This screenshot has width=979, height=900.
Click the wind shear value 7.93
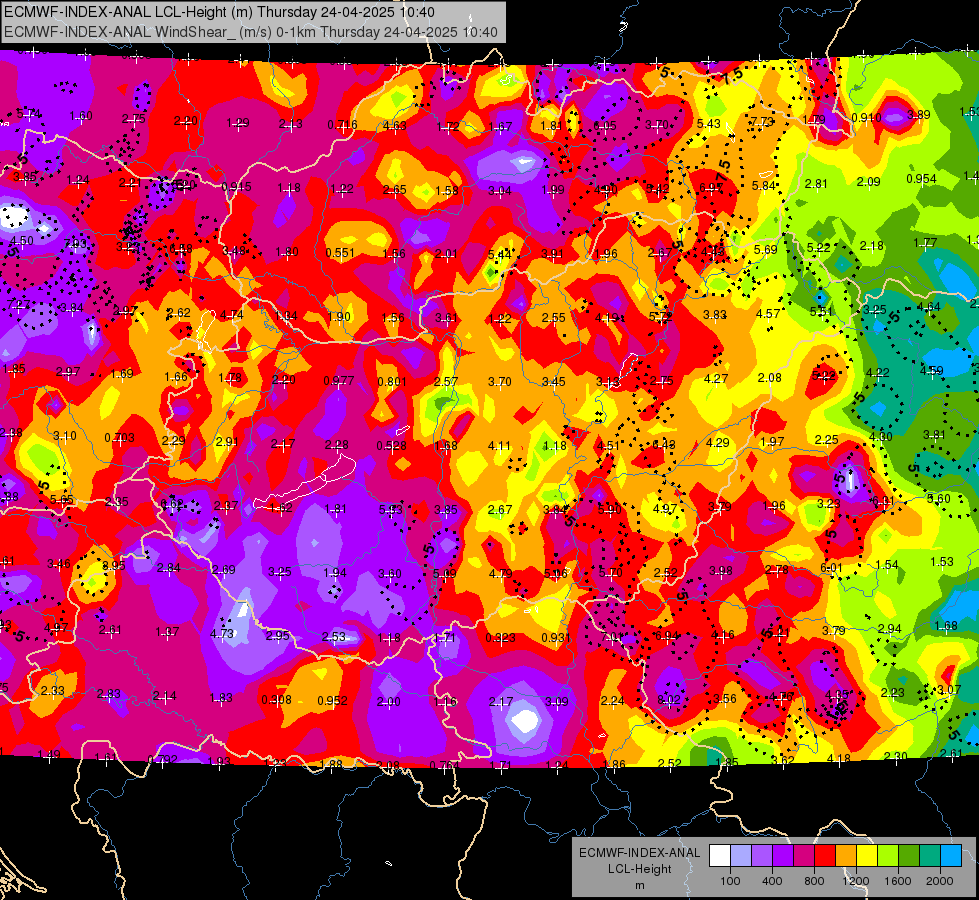pyautogui.click(x=75, y=244)
